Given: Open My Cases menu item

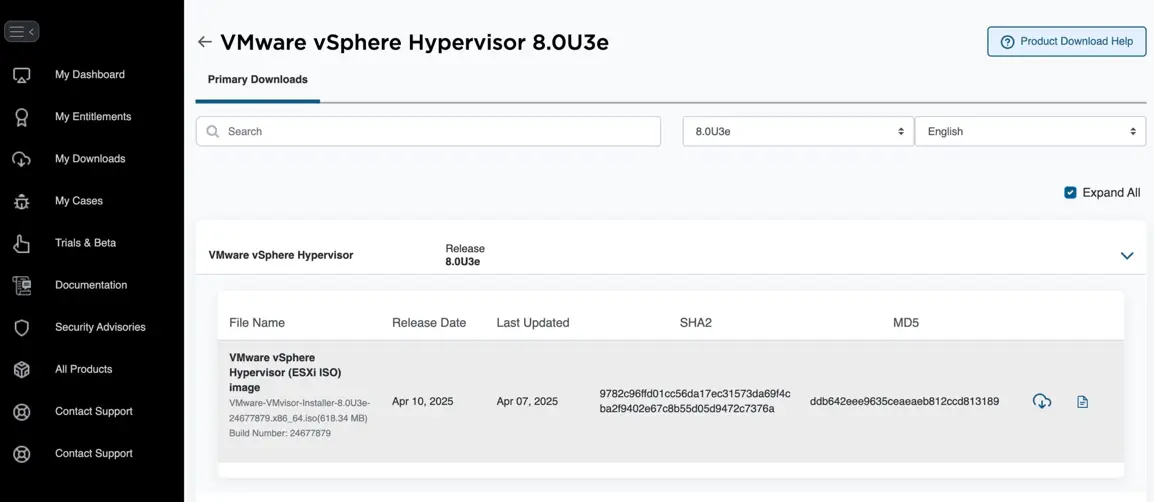Looking at the screenshot, I should (x=79, y=200).
